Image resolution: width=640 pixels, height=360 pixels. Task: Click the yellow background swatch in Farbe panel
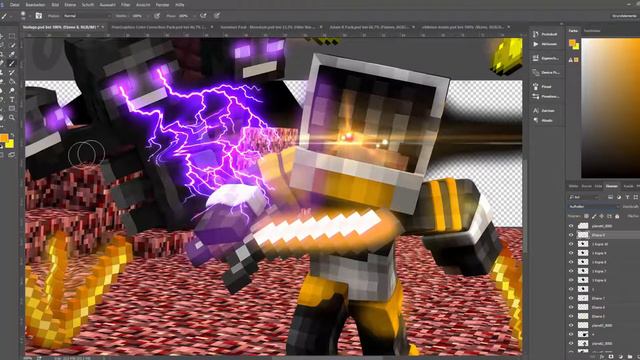(x=576, y=46)
